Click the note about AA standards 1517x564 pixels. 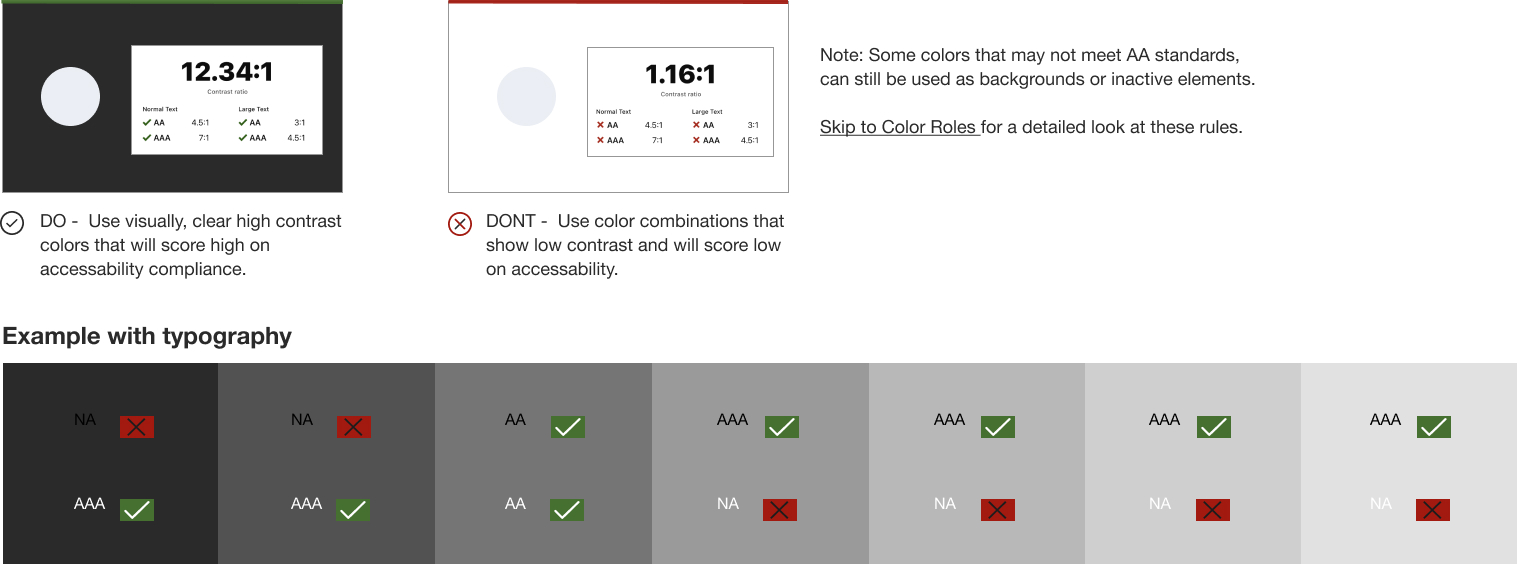coord(1038,67)
